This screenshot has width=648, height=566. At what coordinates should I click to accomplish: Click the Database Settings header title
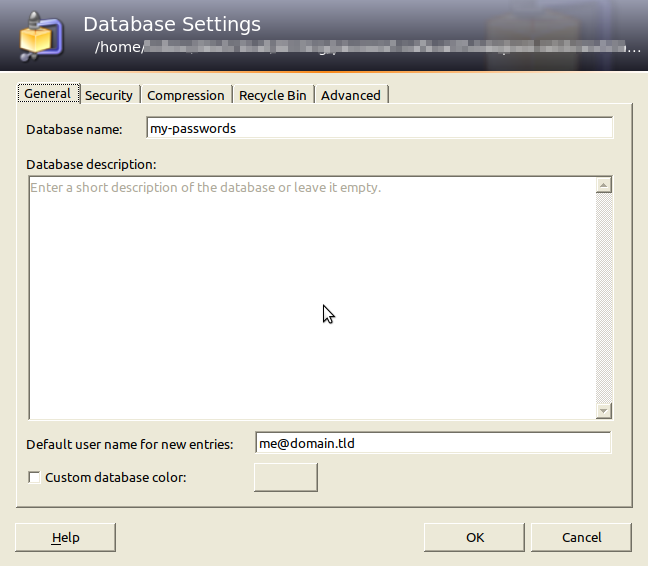171,24
